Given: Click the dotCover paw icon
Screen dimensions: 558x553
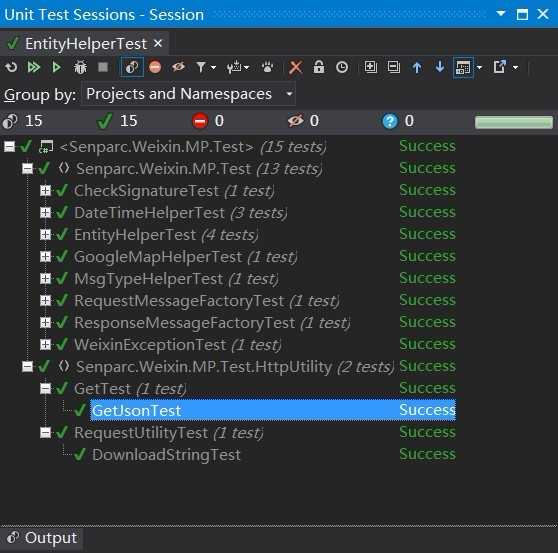Looking at the screenshot, I should (267, 67).
